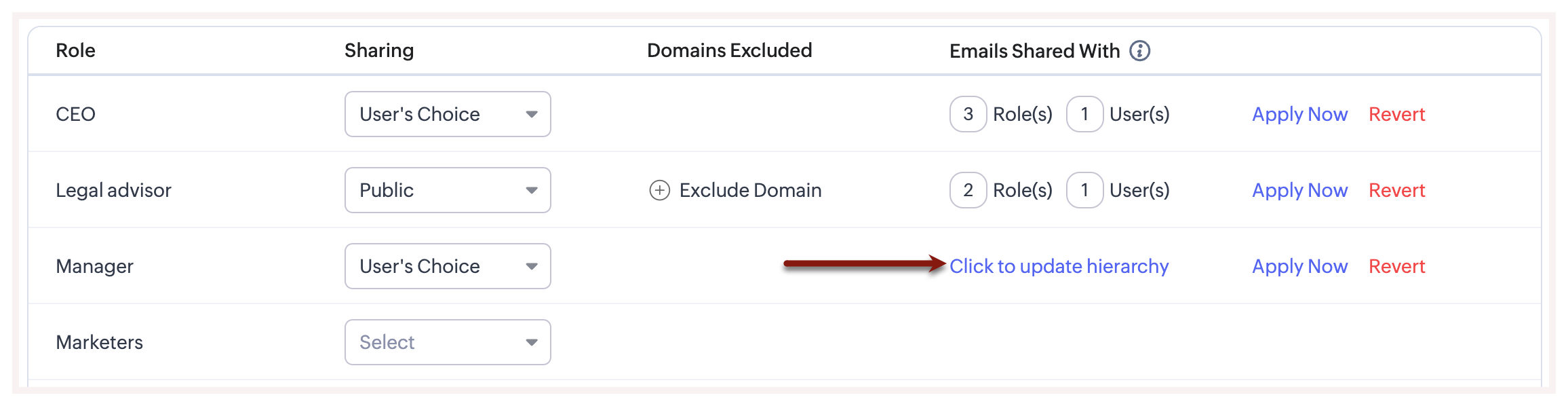Click the info icon beside Emails Shared With

tap(1139, 51)
